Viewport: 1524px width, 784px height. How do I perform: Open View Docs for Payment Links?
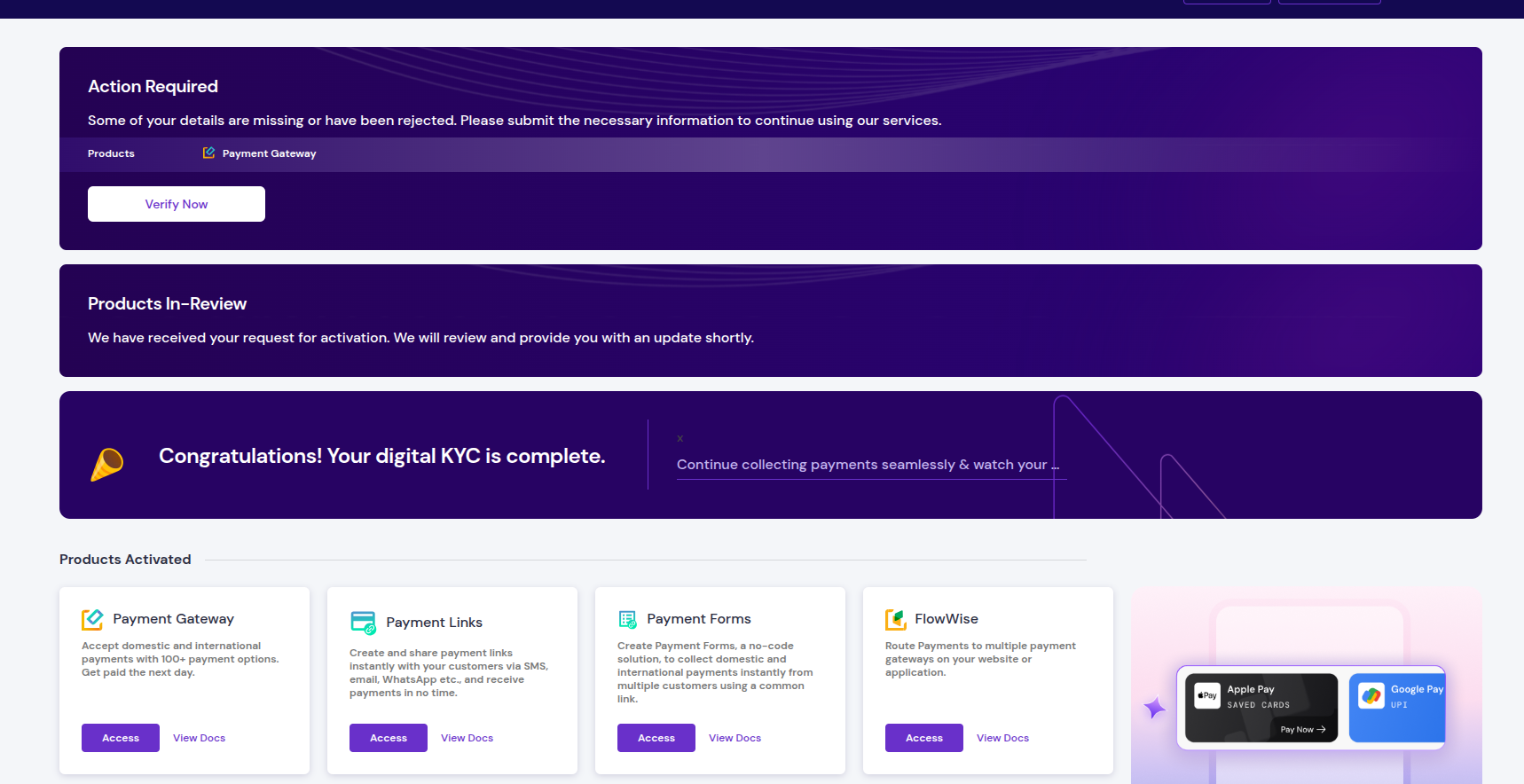coord(467,738)
